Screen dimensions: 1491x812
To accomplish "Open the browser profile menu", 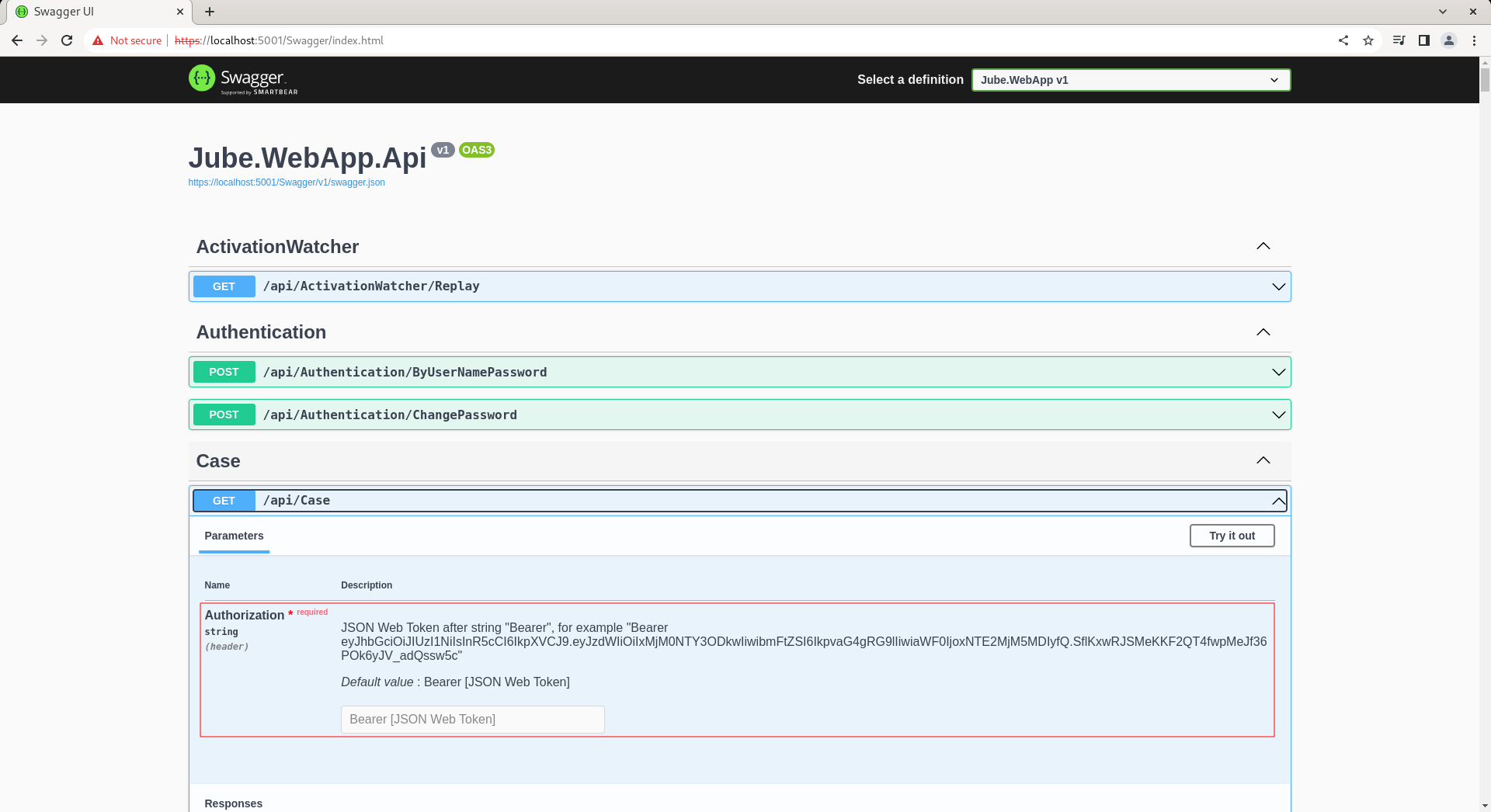I will coord(1449,40).
